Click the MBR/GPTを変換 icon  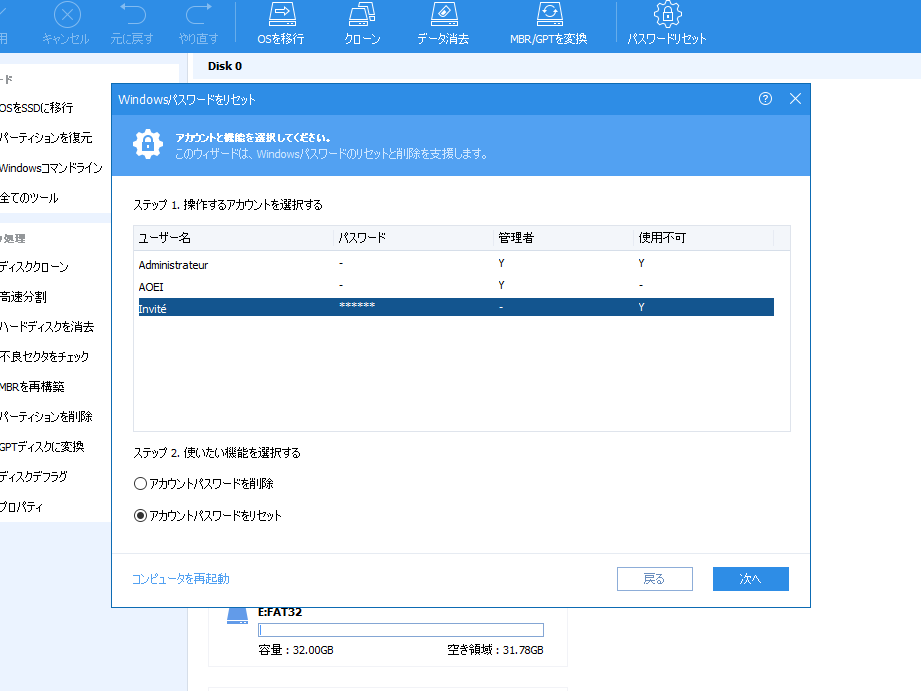point(548,15)
